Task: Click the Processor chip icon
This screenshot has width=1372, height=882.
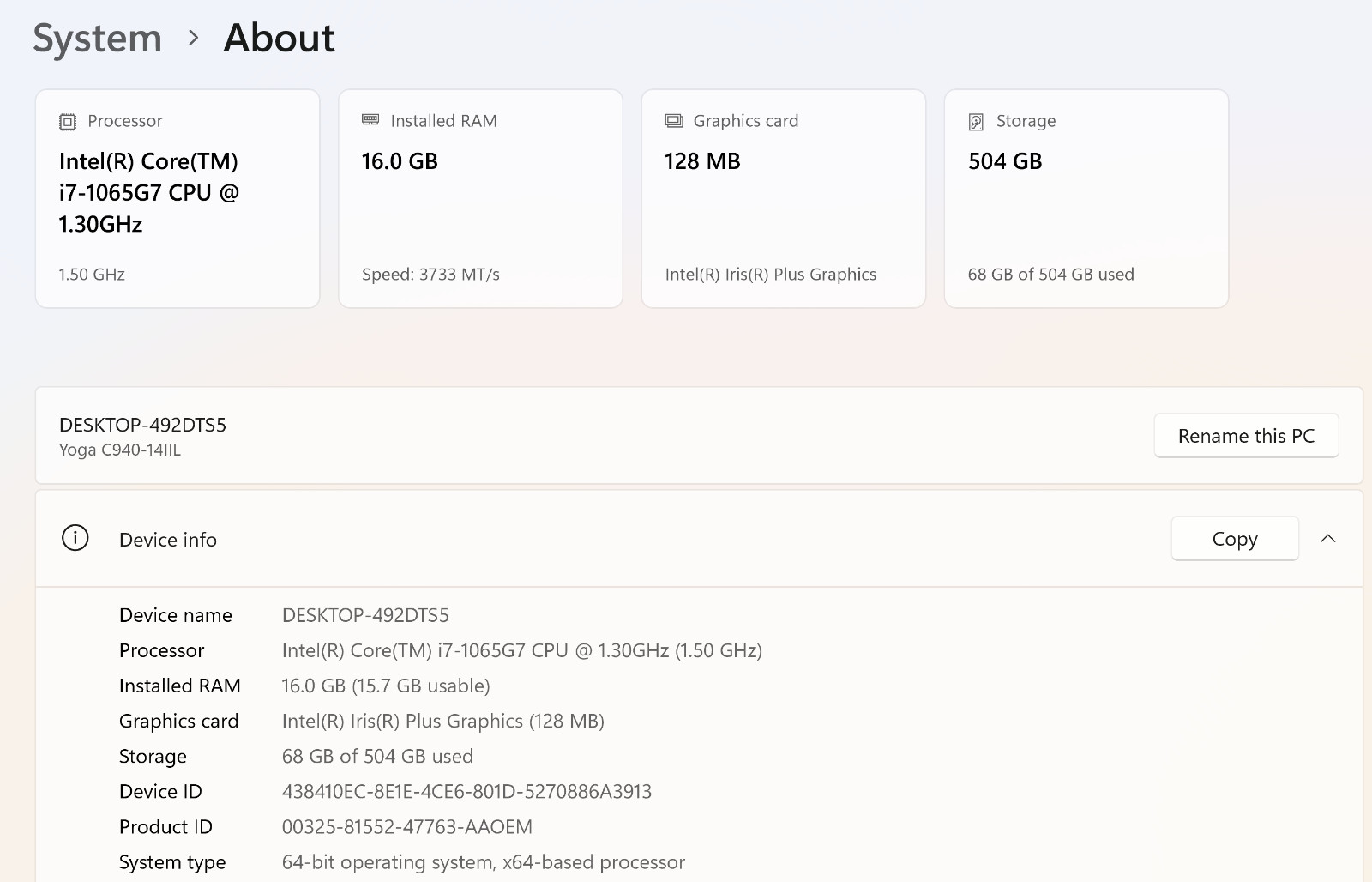Action: [68, 122]
